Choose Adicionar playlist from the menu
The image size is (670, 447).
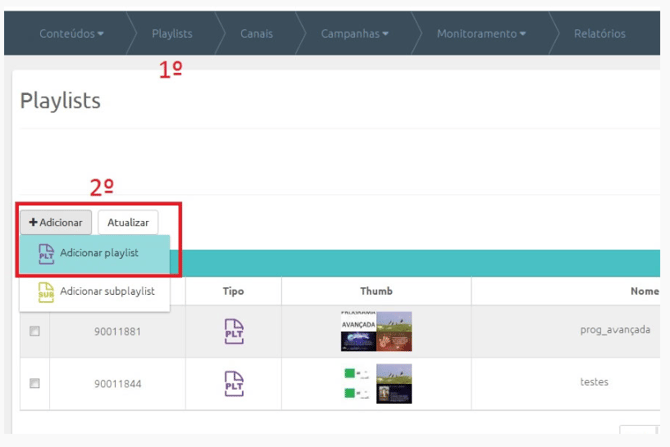click(x=99, y=253)
